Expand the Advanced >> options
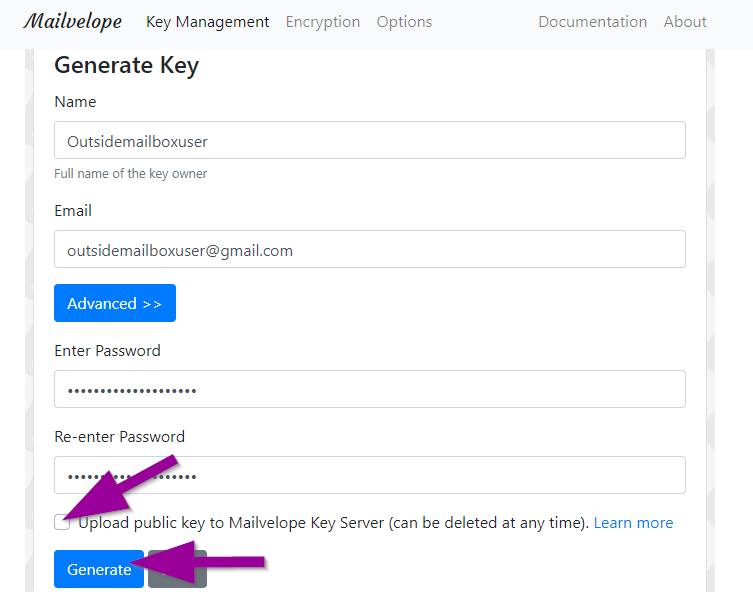This screenshot has height=592, width=753. tap(115, 303)
